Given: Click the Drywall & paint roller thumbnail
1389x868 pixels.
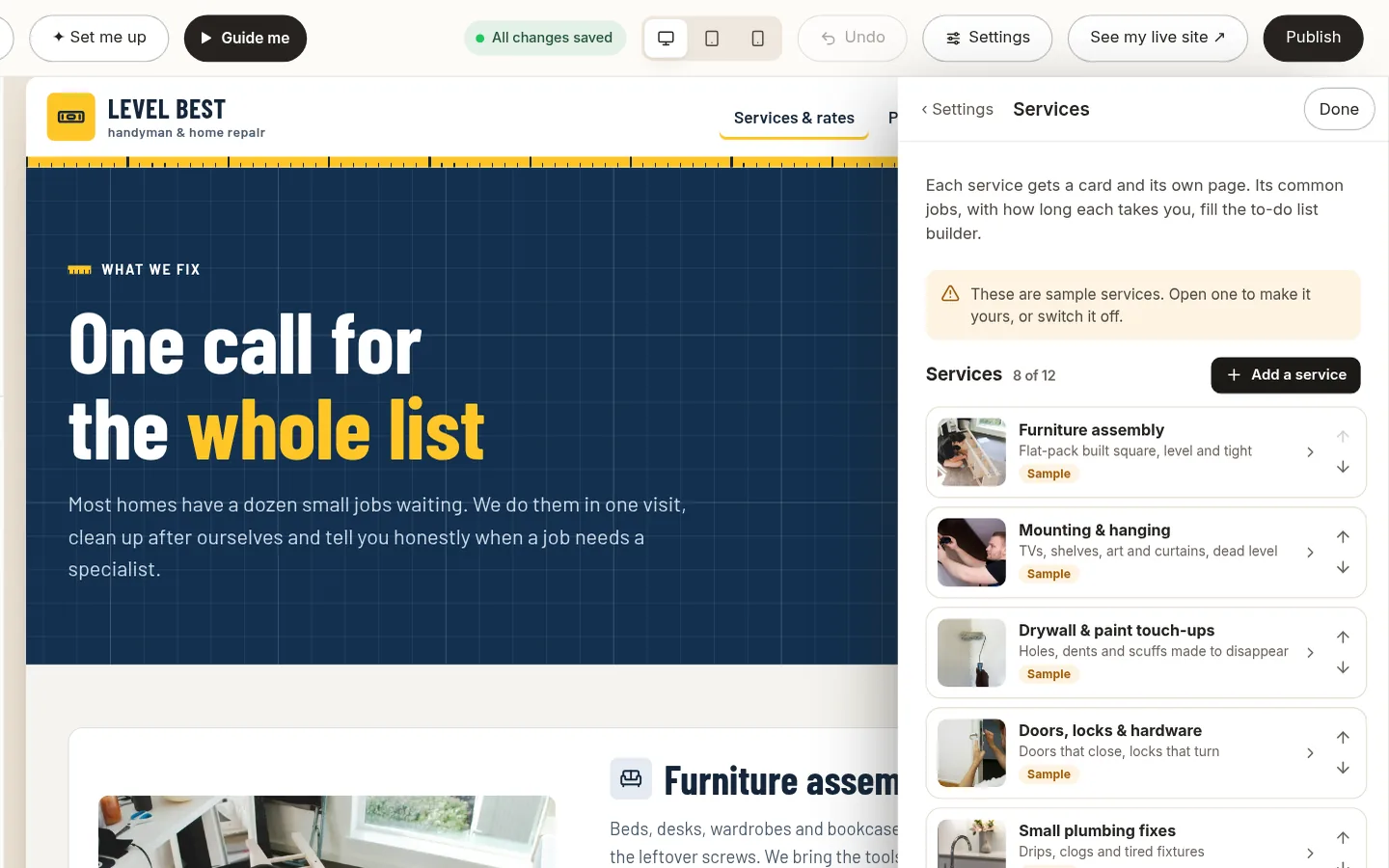Looking at the screenshot, I should click(x=971, y=653).
